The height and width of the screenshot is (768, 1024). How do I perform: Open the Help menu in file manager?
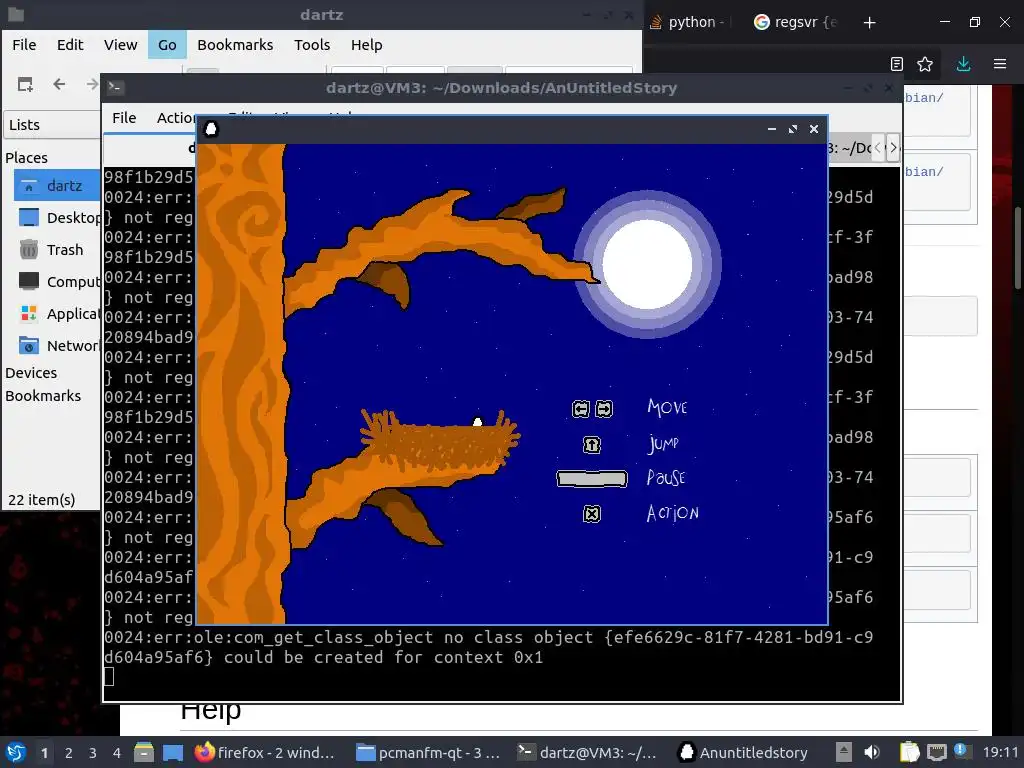366,45
